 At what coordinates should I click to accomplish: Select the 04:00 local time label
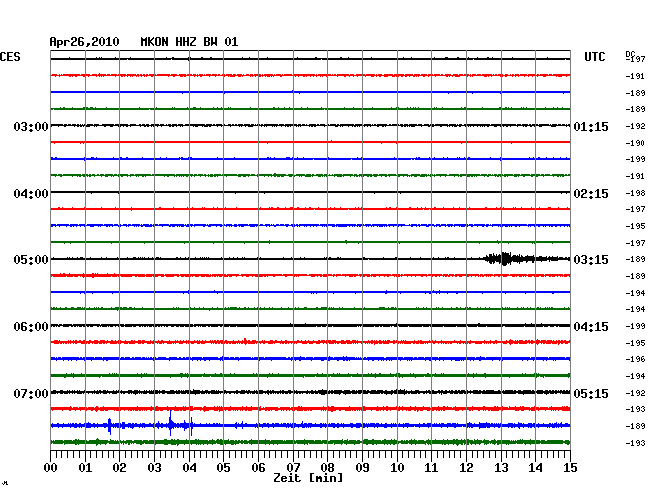[x=31, y=194]
